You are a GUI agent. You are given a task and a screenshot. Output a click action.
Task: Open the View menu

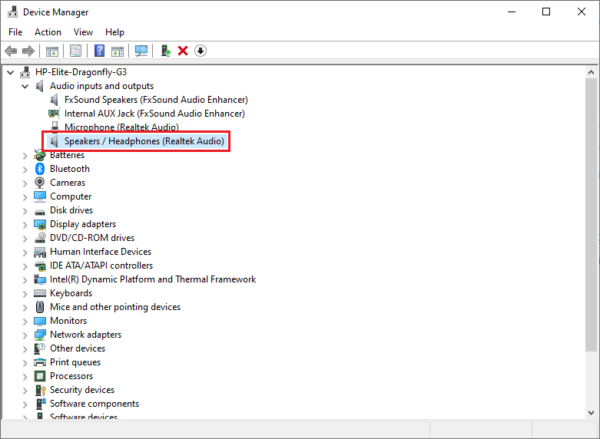tap(82, 32)
